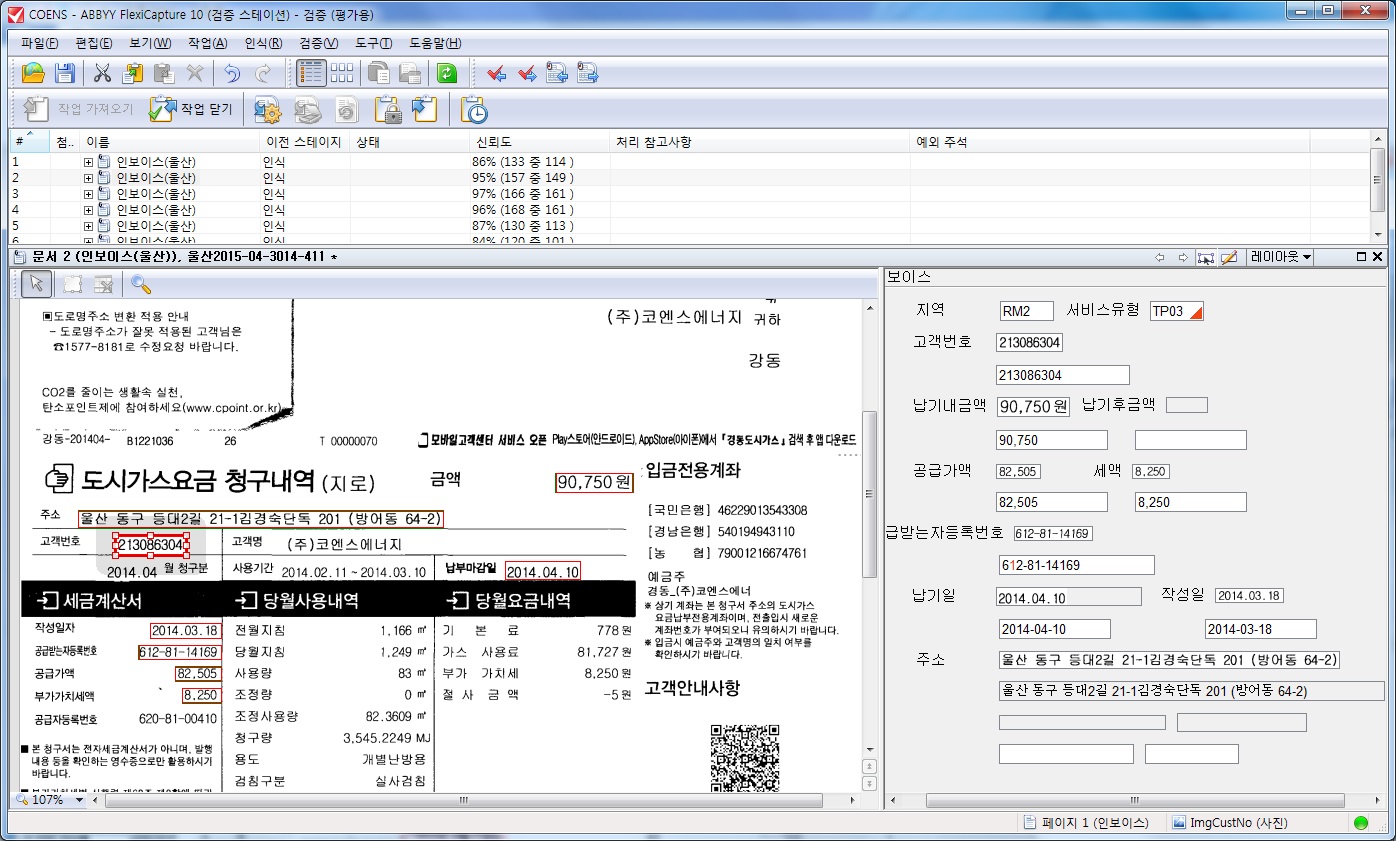Click the 고객번호 input field containing 213086304
Image resolution: width=1396 pixels, height=841 pixels.
1063,375
